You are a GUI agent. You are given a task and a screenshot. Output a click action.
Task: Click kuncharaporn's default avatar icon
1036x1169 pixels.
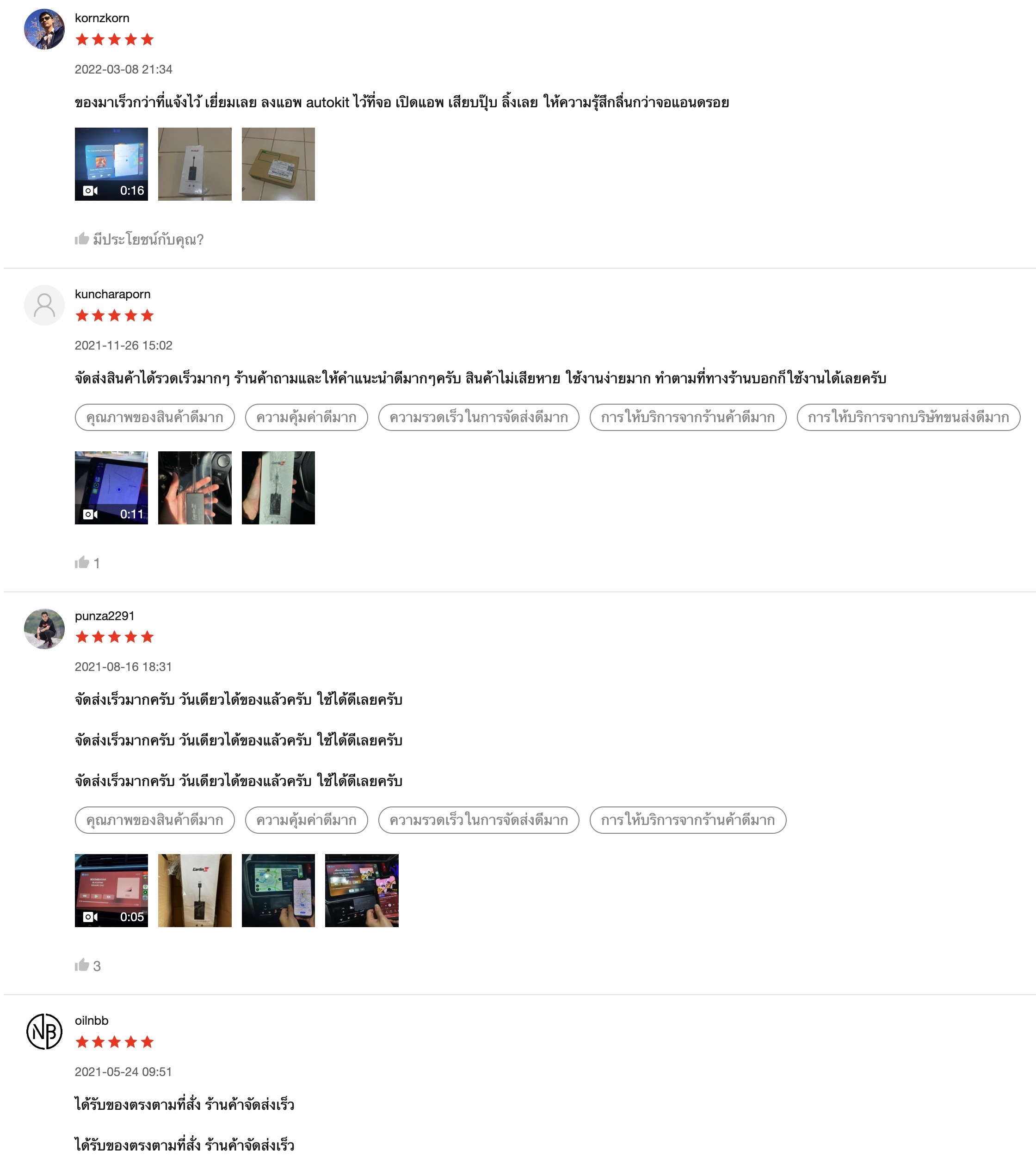pyautogui.click(x=44, y=305)
